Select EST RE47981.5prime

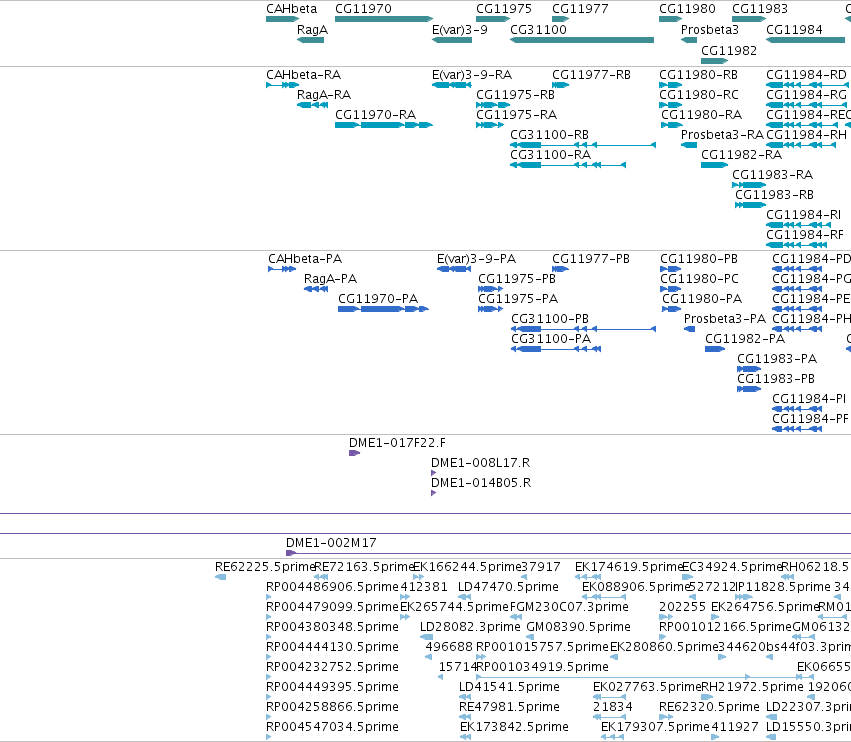point(509,707)
